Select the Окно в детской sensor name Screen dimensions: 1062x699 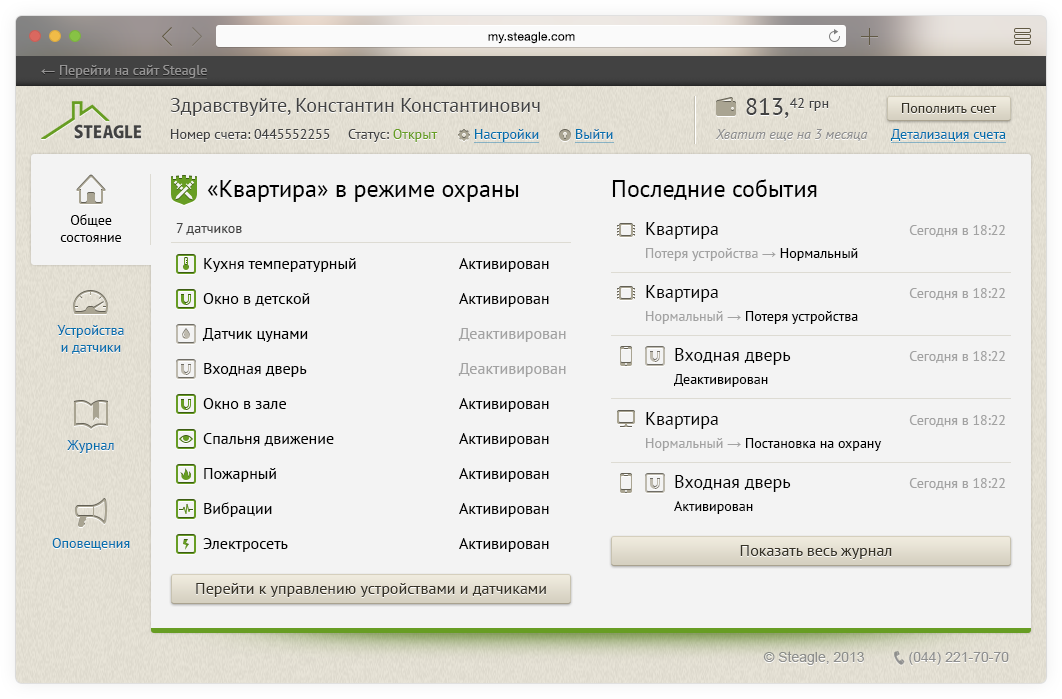tap(257, 299)
